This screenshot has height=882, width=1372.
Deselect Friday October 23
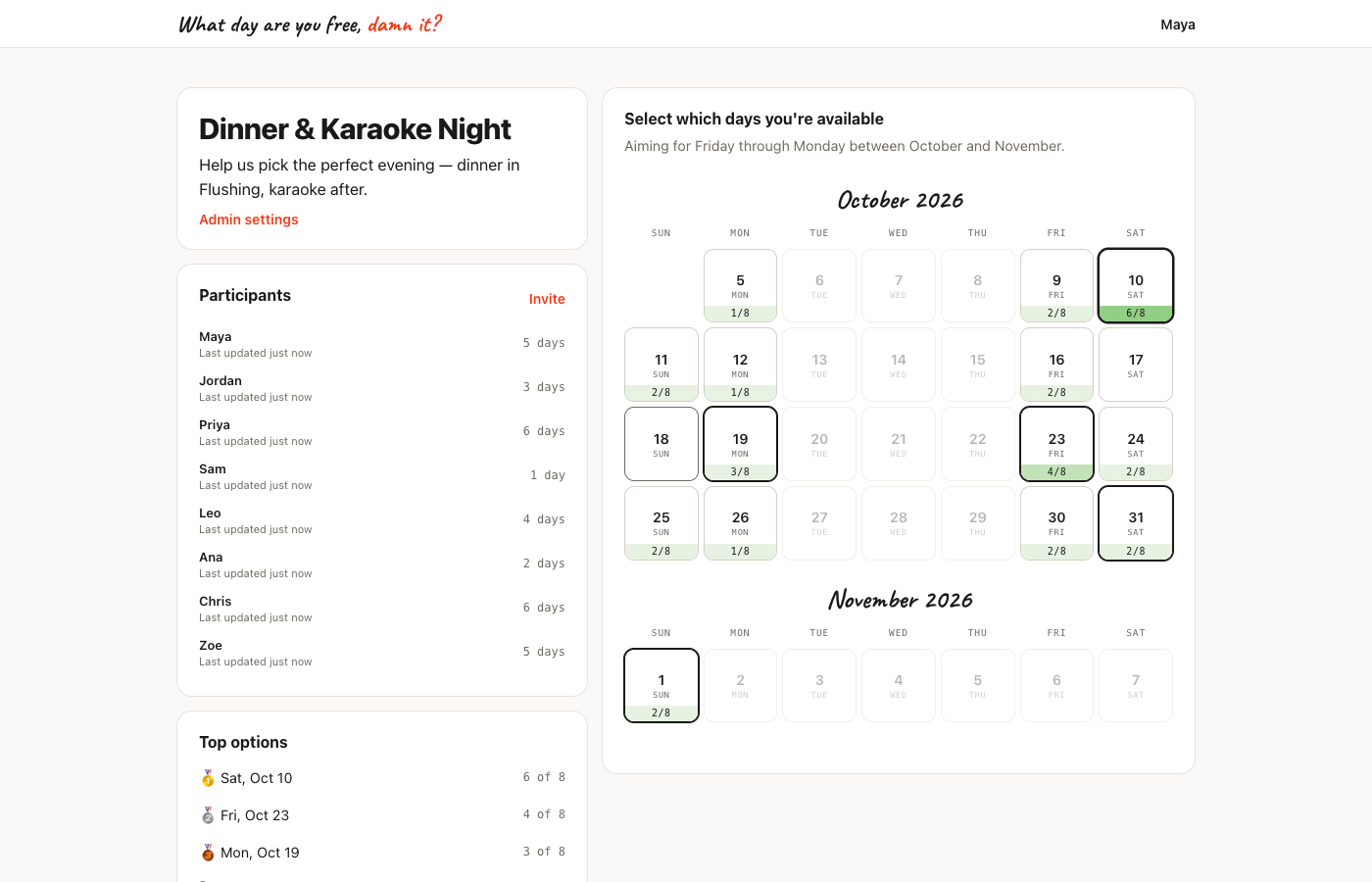point(1056,444)
